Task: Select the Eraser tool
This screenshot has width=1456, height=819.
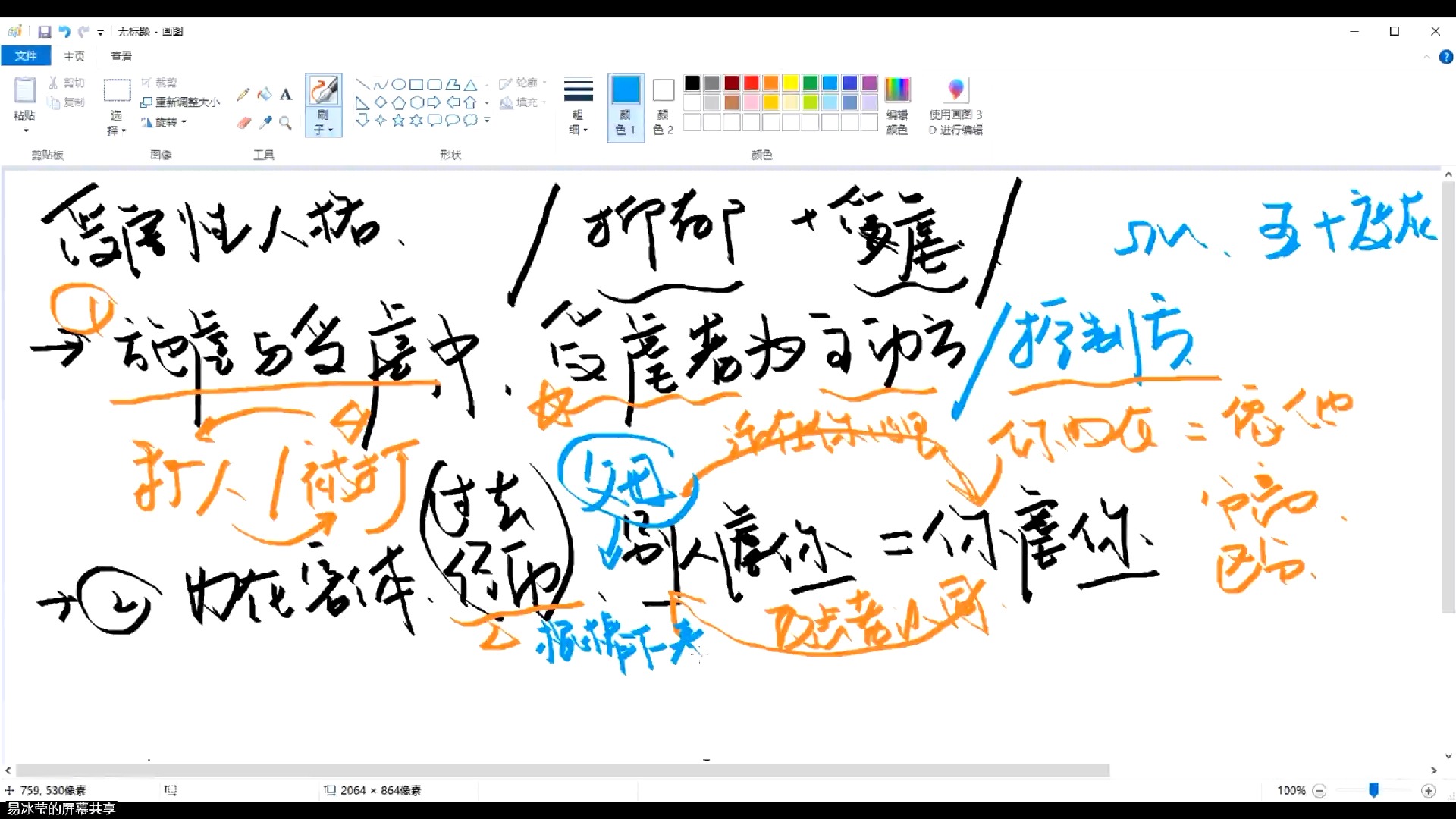Action: 243,122
